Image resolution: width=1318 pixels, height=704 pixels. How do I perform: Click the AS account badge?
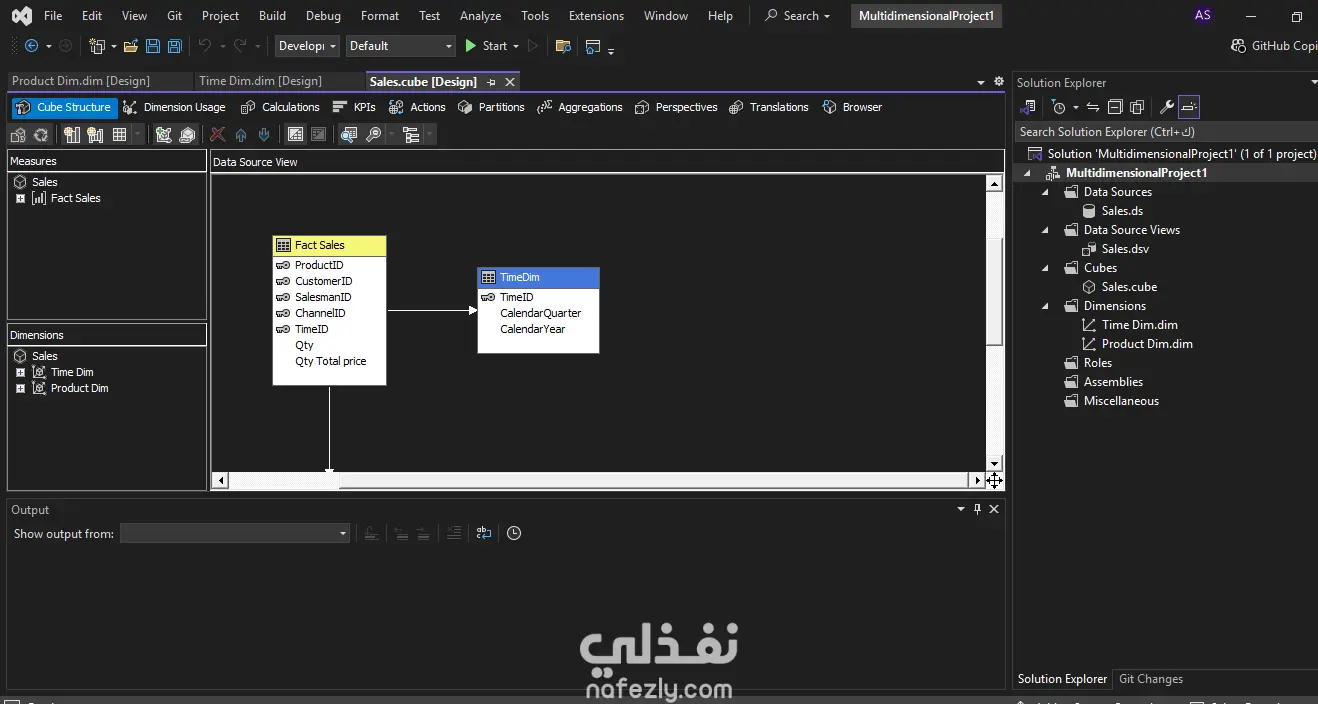coord(1203,16)
